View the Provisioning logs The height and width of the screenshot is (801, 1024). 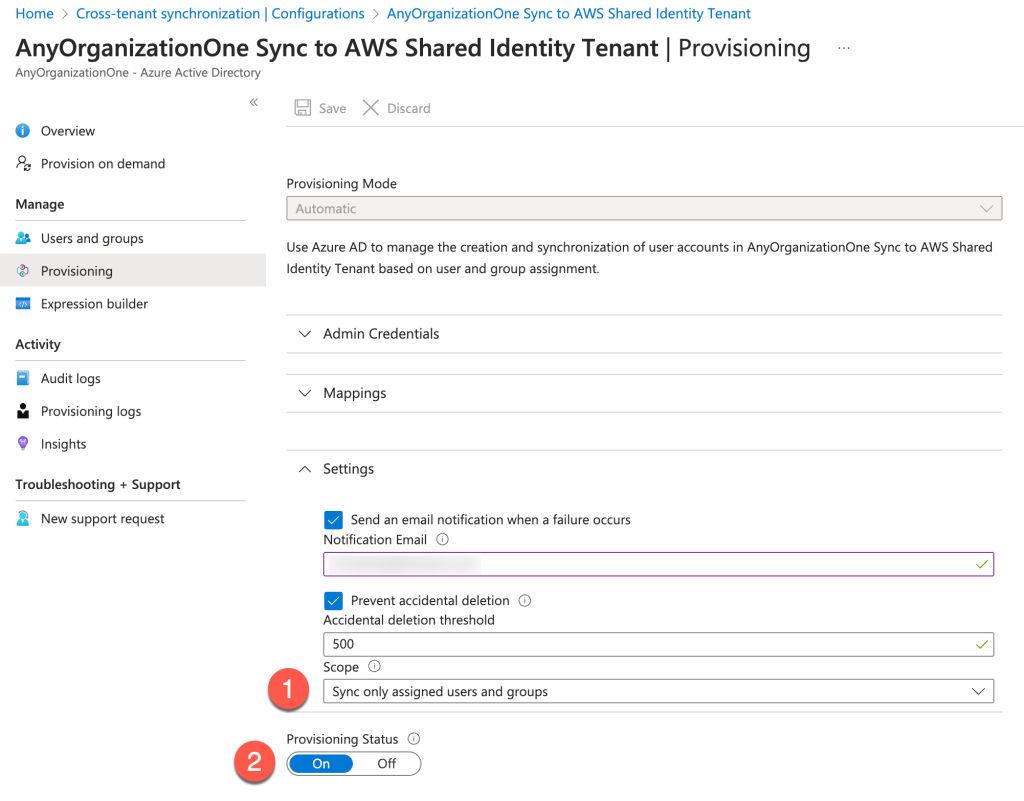91,411
